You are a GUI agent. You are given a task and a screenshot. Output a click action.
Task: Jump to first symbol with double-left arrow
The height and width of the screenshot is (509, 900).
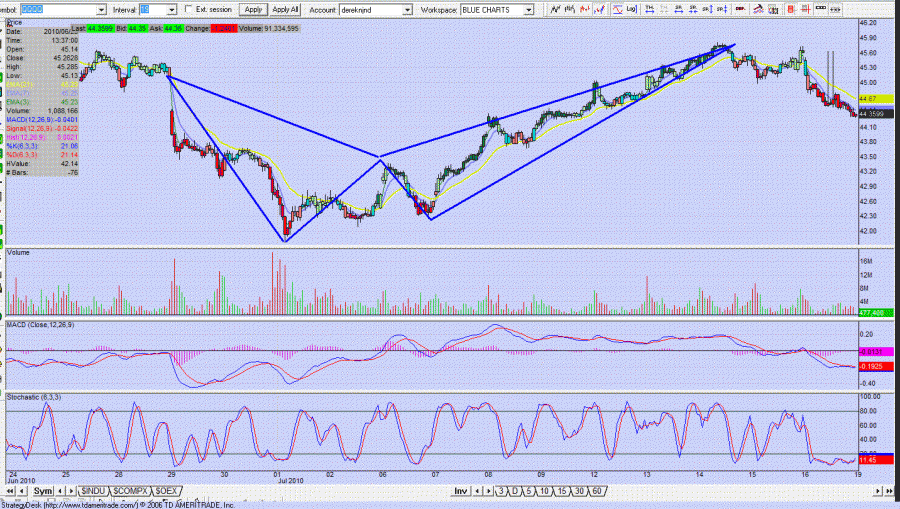click(x=10, y=491)
